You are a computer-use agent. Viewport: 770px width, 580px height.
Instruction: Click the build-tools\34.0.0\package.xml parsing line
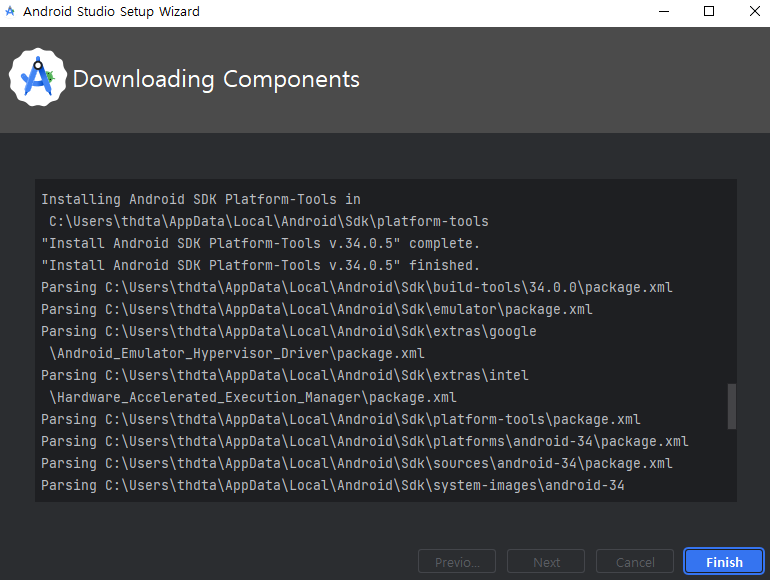pyautogui.click(x=357, y=287)
